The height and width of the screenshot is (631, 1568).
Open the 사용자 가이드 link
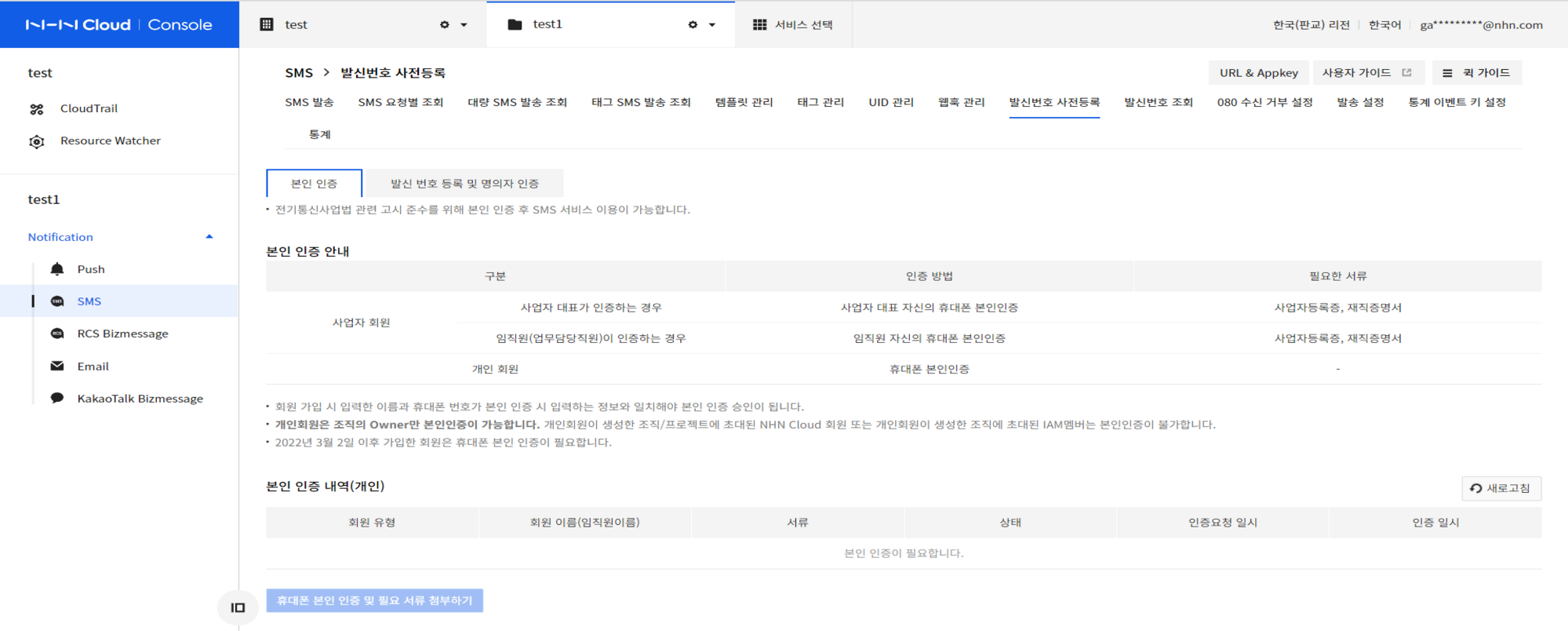[1367, 72]
